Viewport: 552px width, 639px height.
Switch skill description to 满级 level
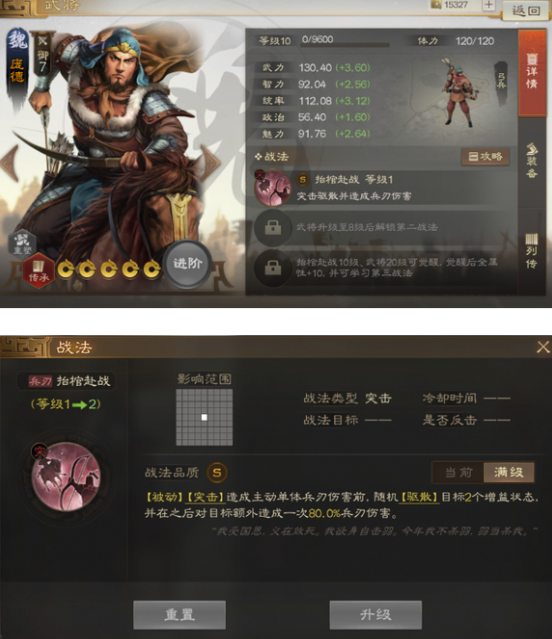click(508, 472)
